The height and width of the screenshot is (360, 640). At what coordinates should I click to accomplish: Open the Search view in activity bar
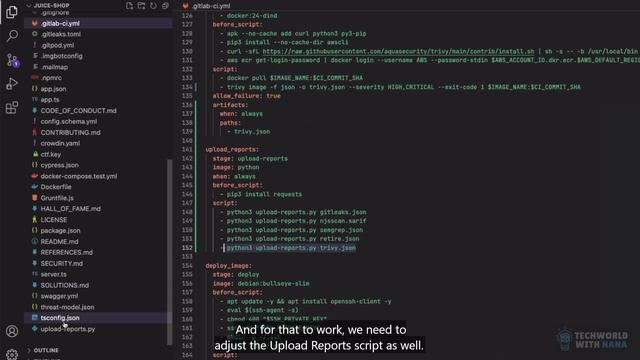pos(12,36)
